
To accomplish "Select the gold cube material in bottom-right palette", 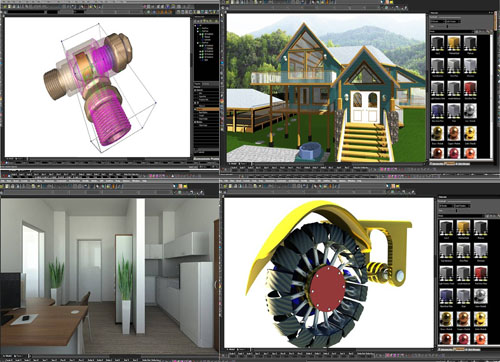I will pos(463,227).
